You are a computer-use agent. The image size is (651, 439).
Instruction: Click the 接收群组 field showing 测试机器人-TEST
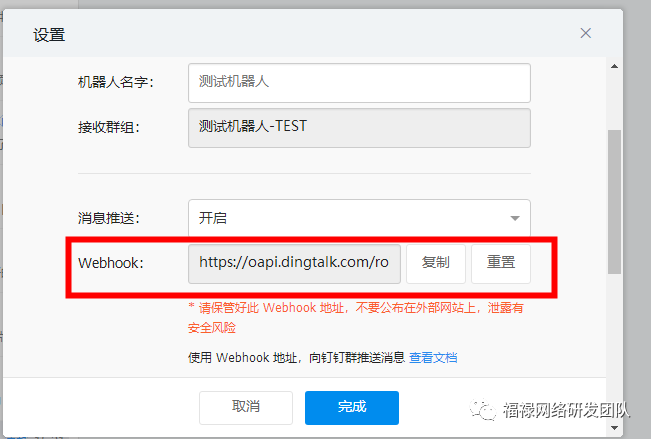[359, 128]
